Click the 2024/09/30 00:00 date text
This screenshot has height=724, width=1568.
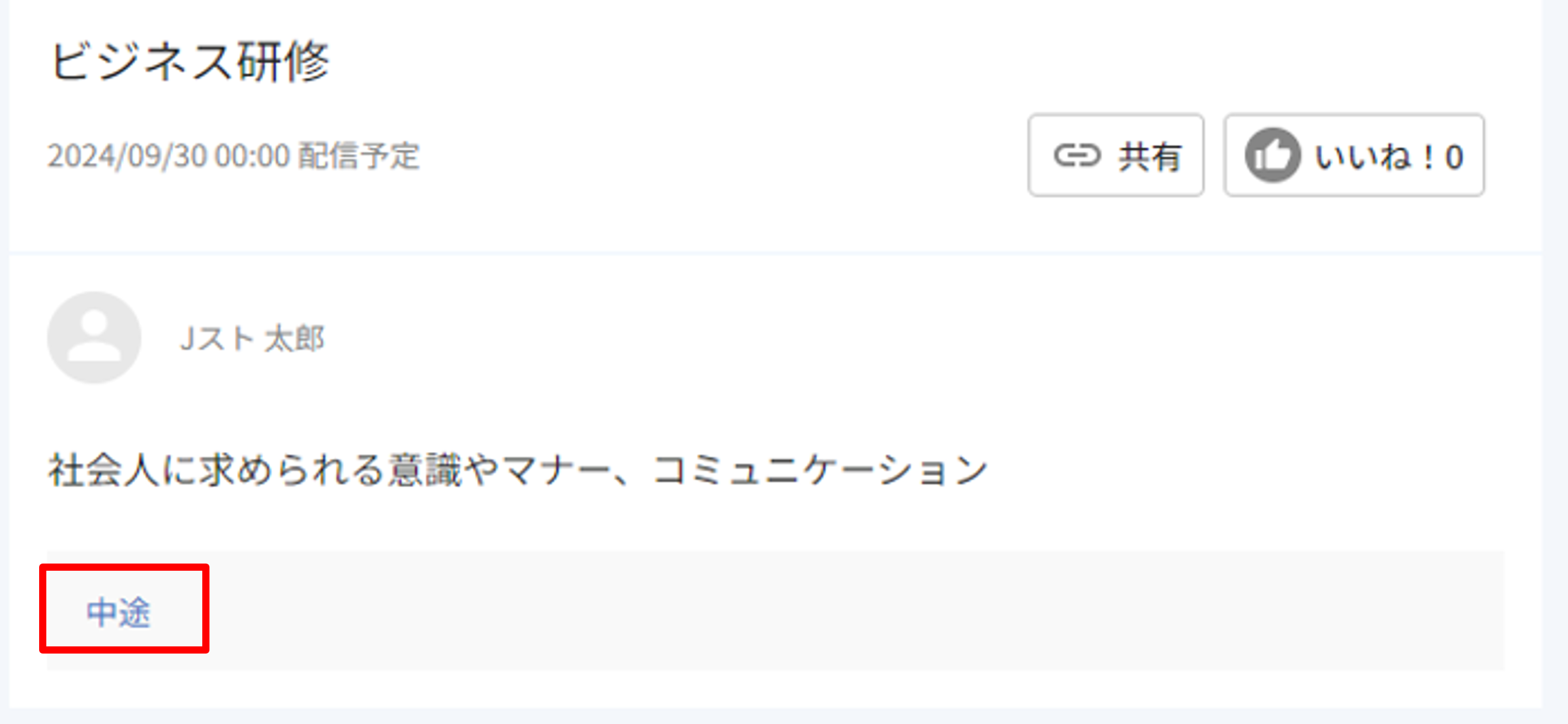tap(168, 156)
